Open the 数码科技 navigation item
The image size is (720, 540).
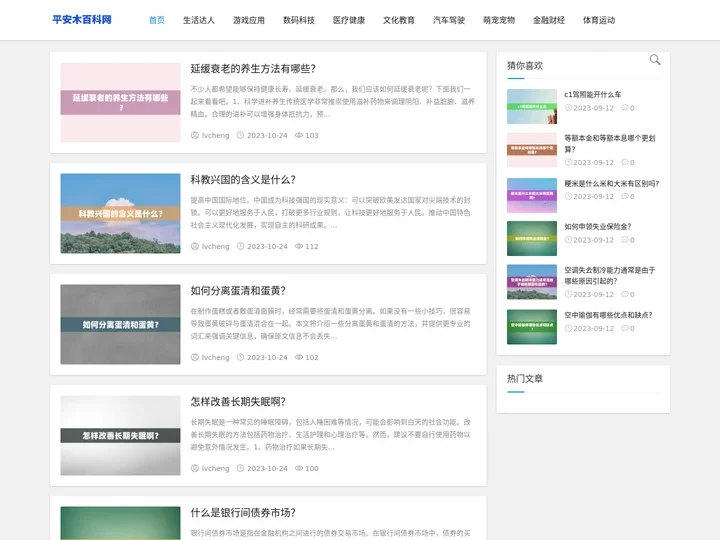(x=299, y=20)
